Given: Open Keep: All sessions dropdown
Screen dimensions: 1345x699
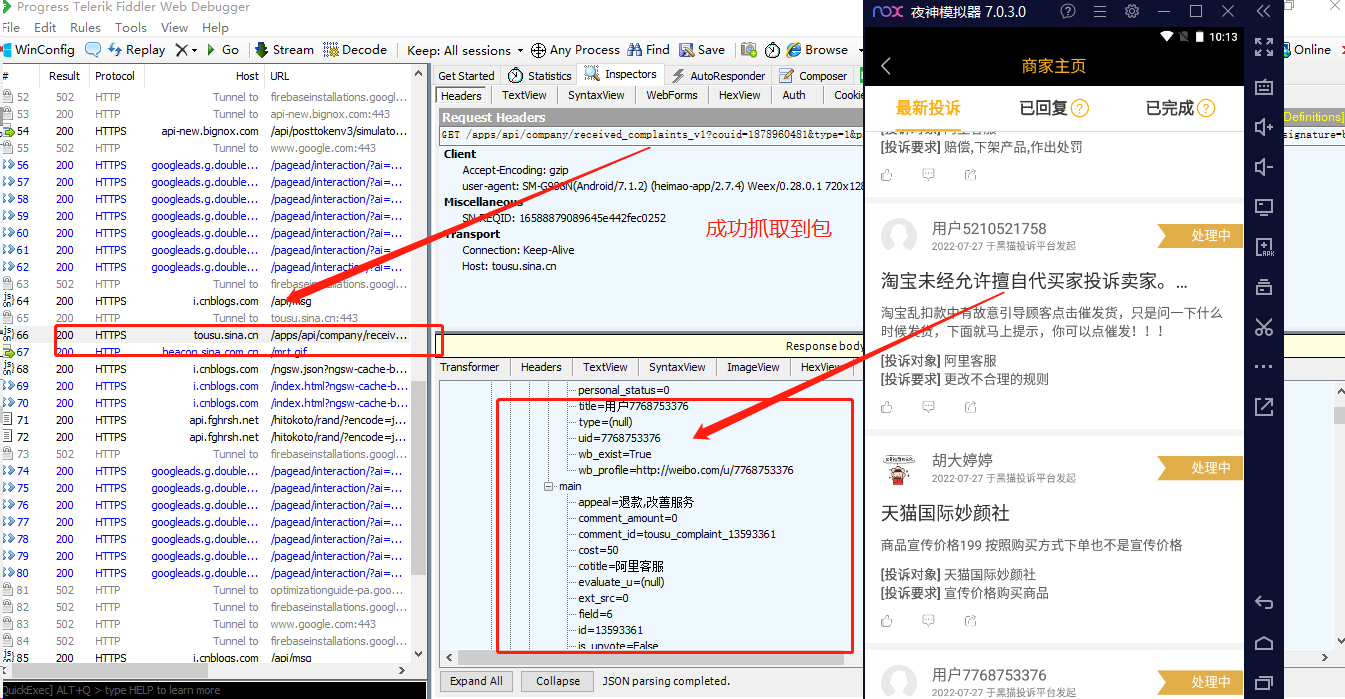Looking at the screenshot, I should pos(465,50).
